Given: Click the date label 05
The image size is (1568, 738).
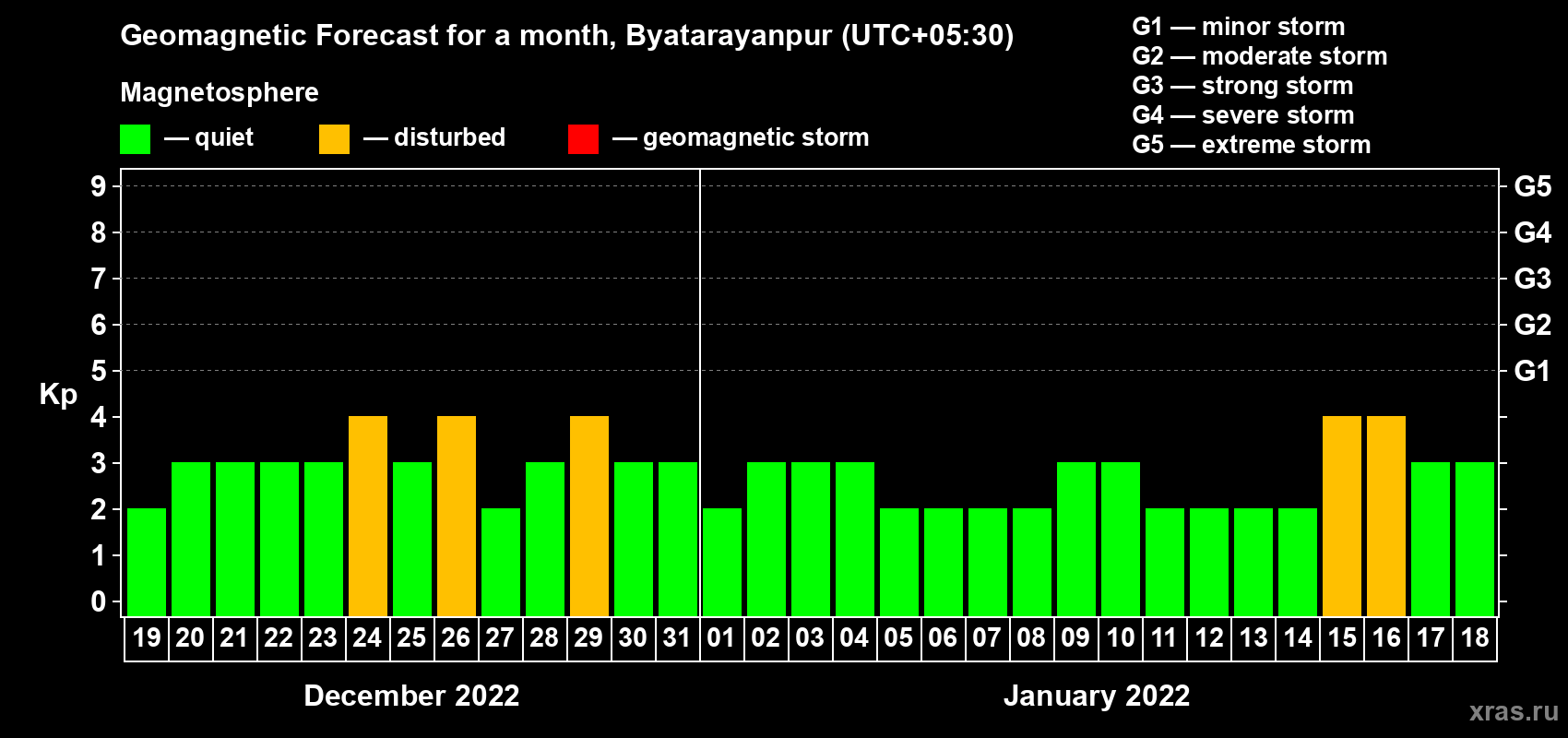Looking at the screenshot, I should (x=898, y=637).
